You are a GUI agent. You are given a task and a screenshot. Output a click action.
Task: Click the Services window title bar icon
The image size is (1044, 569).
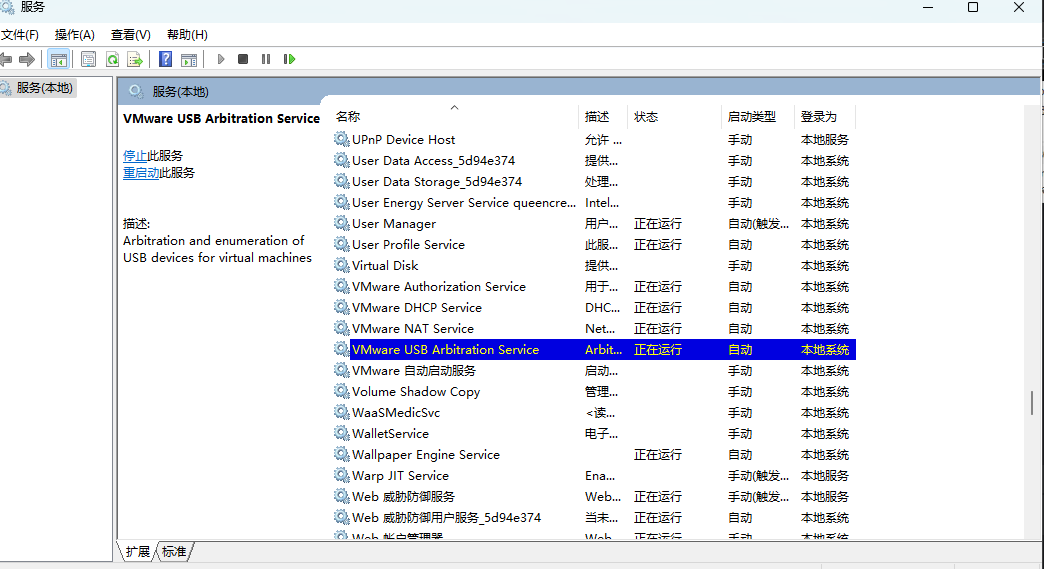pos(7,7)
